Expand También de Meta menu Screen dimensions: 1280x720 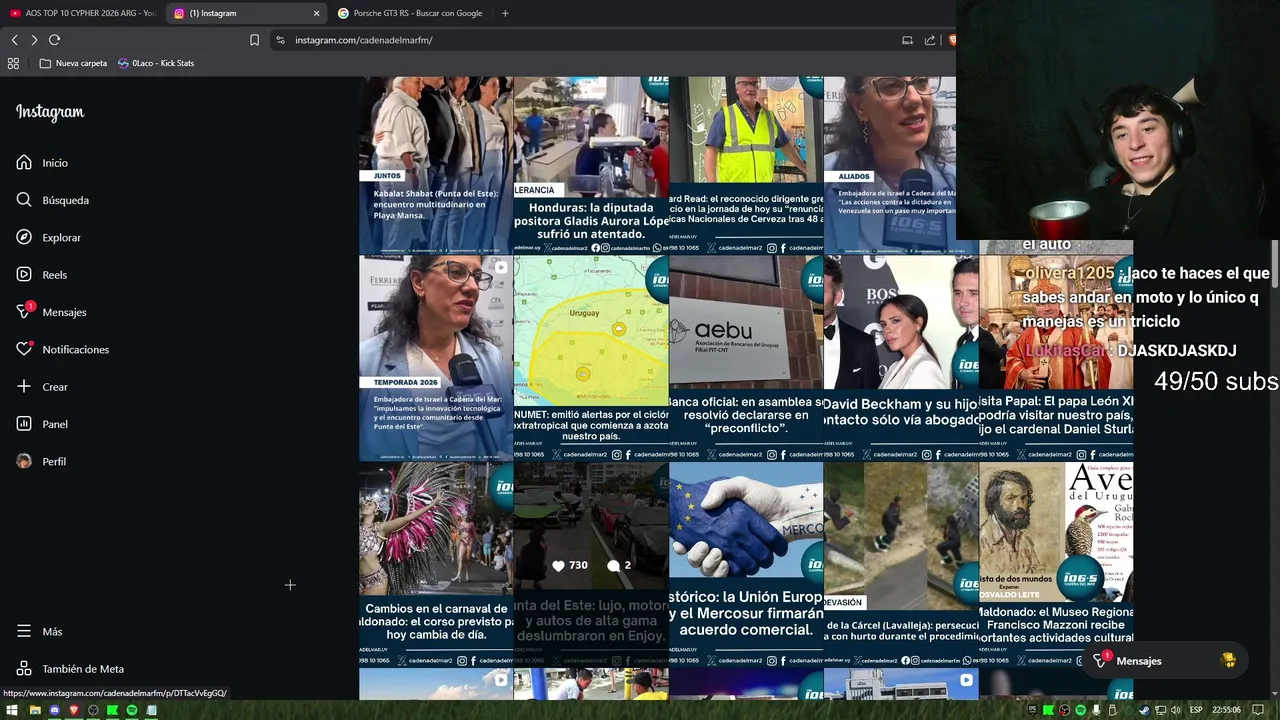[x=70, y=669]
